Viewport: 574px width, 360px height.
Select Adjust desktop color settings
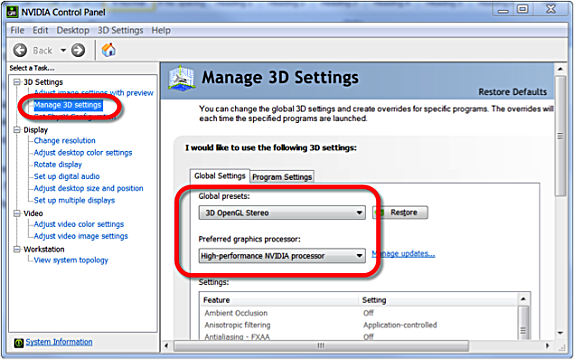pyautogui.click(x=83, y=153)
